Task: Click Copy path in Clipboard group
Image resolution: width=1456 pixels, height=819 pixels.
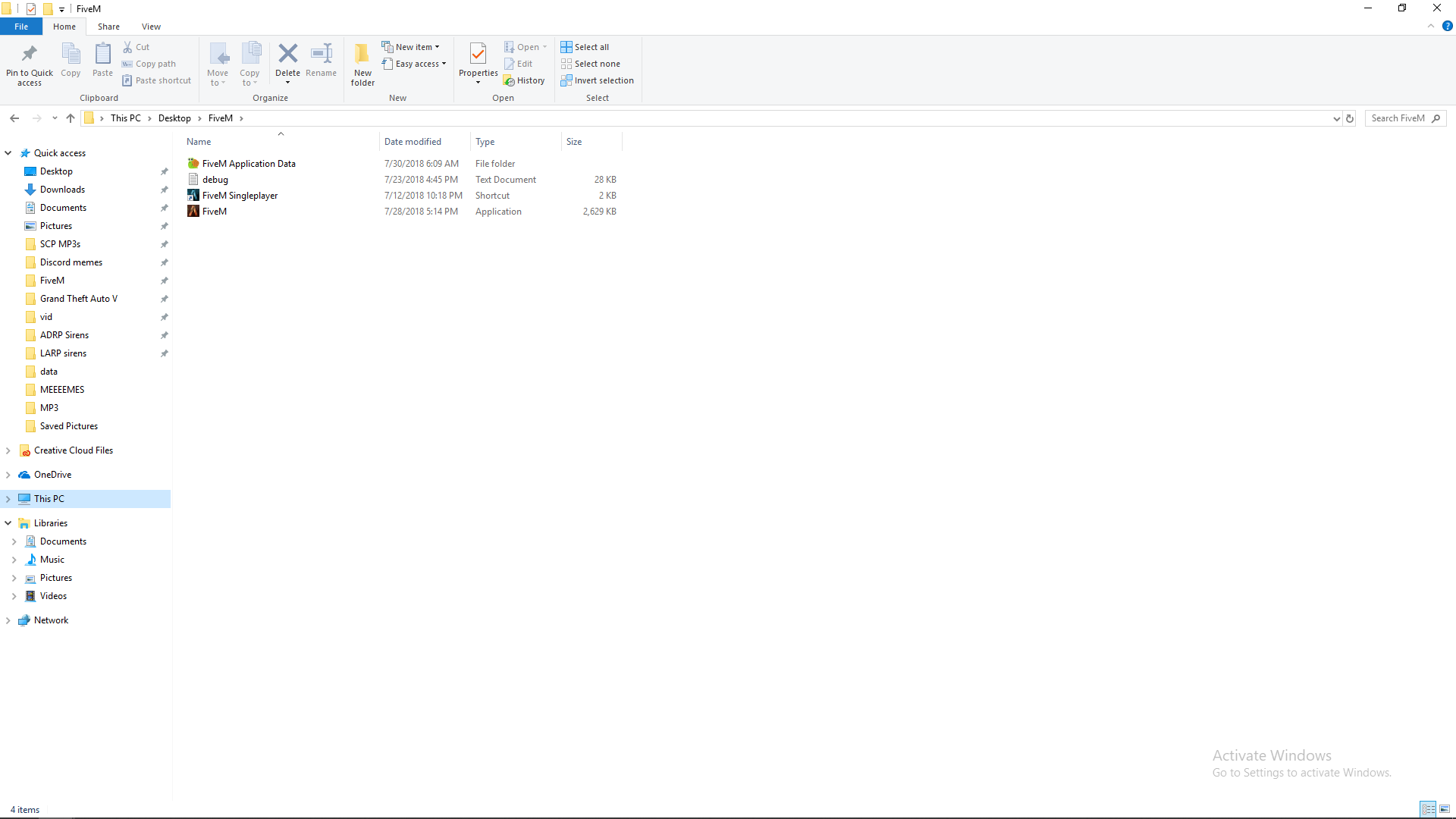Action: pos(149,64)
